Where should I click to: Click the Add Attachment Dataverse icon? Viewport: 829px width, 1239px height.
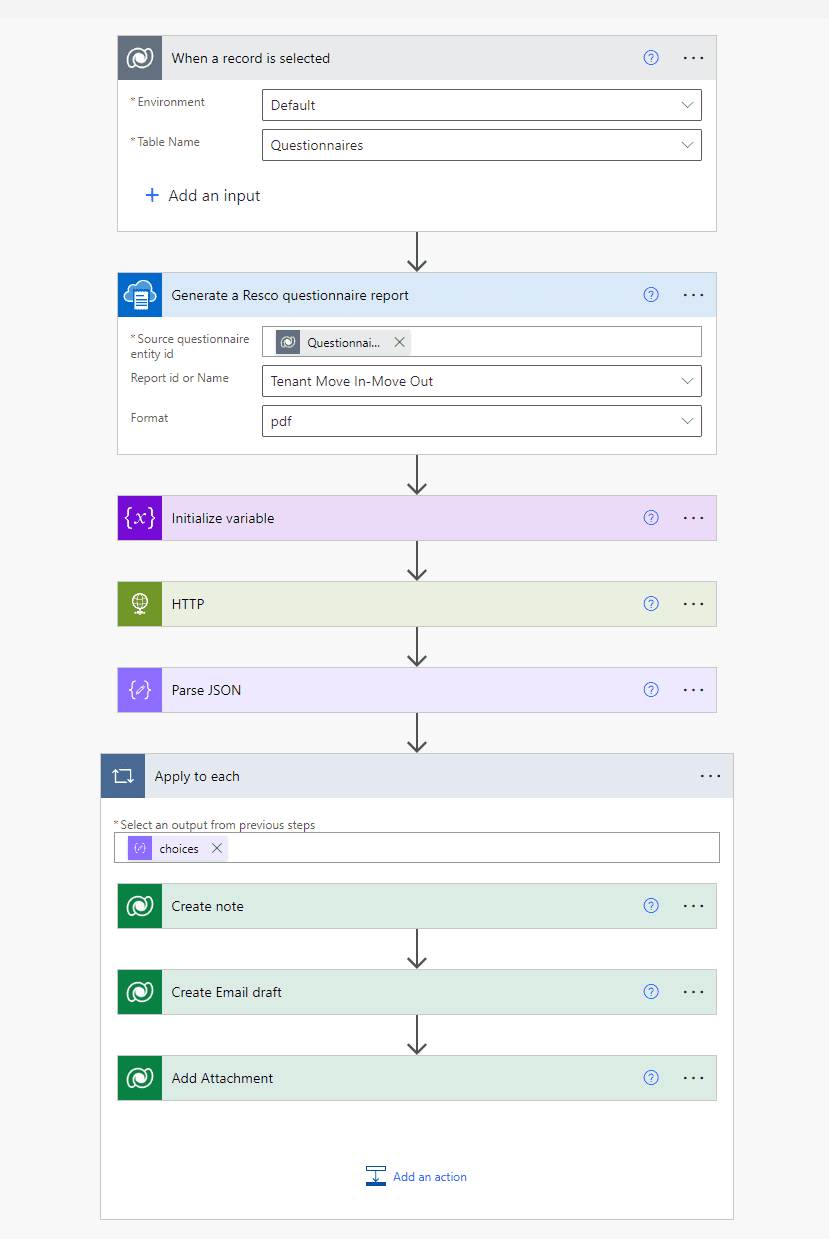[139, 1078]
